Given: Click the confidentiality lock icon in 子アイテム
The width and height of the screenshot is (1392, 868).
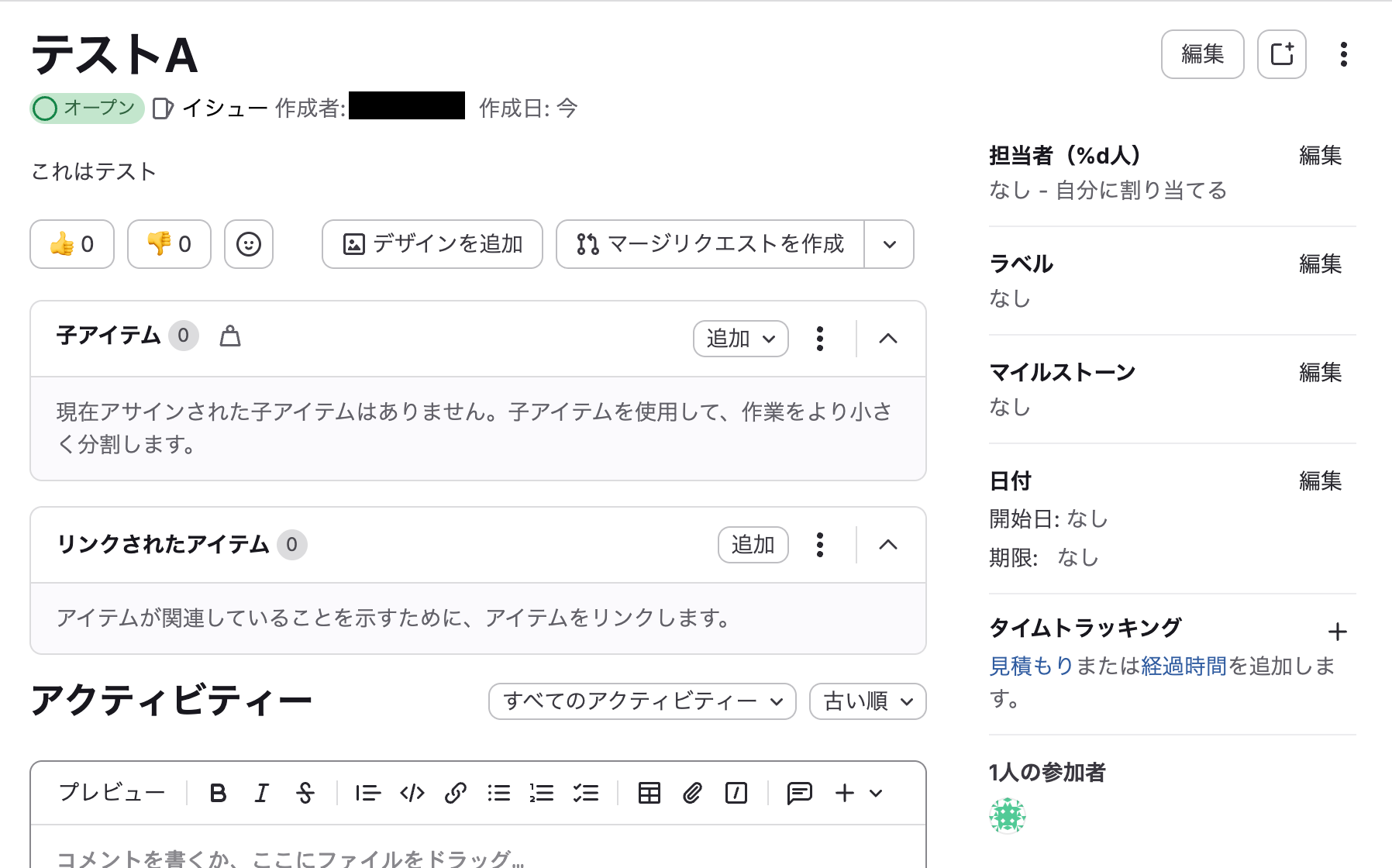Looking at the screenshot, I should [x=230, y=336].
